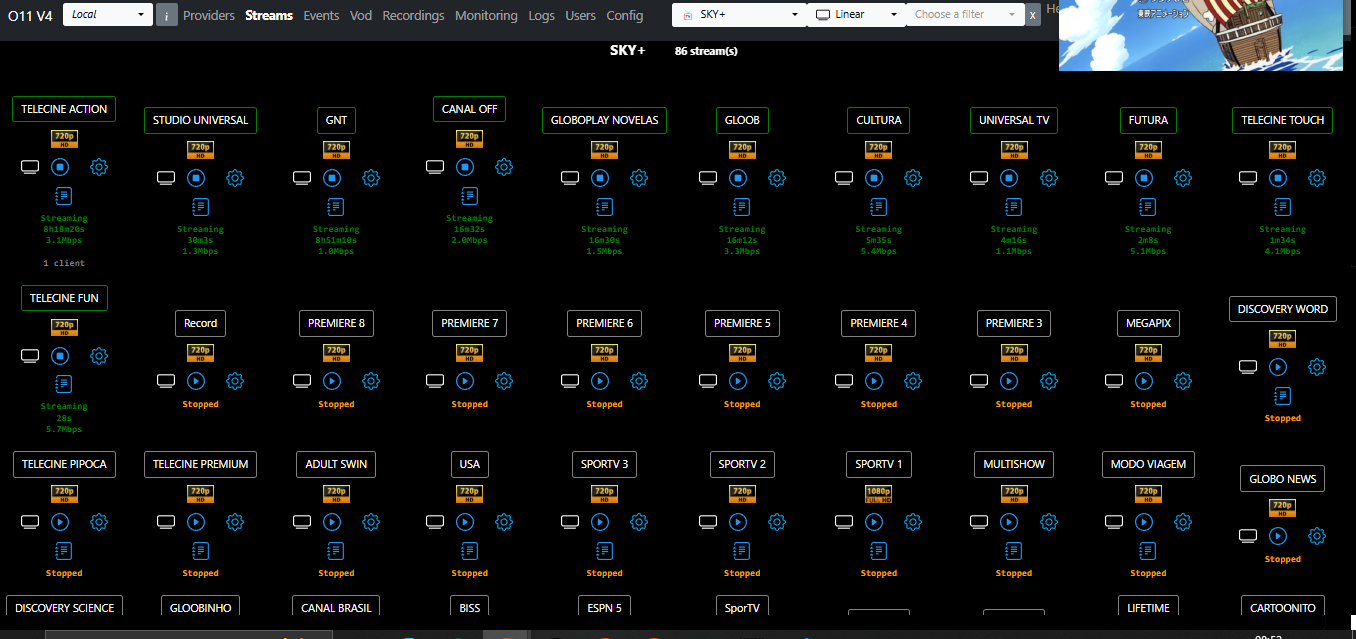Click the 1080p badge under SPORTV 1

878,493
